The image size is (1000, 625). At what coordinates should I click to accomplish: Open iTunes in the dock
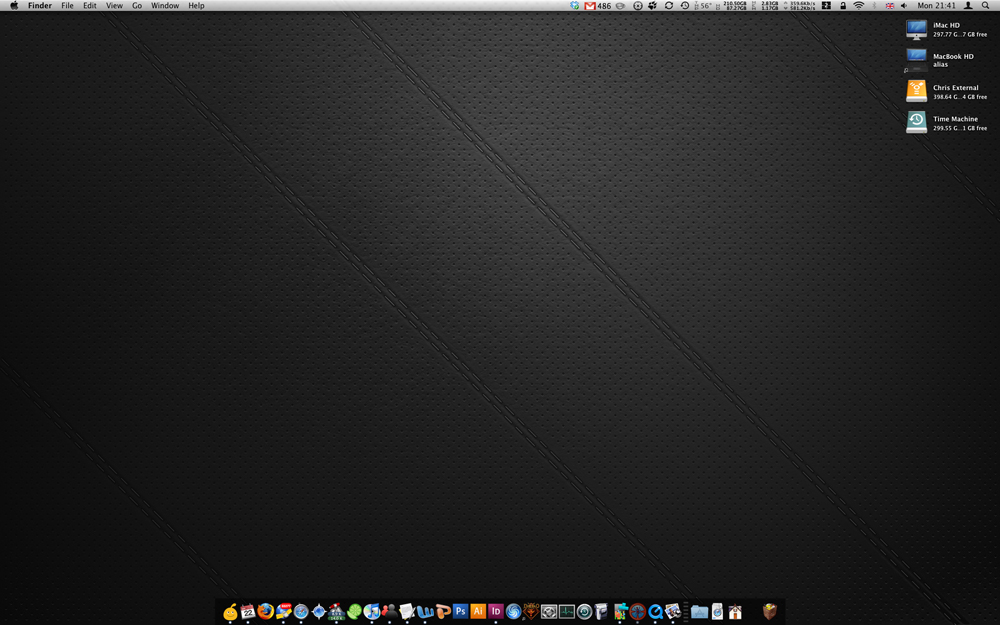[x=372, y=612]
